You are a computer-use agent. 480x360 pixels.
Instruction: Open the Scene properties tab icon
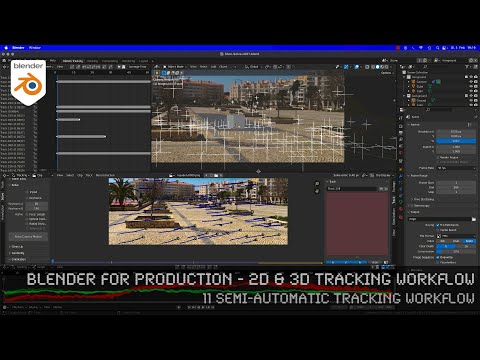pyautogui.click(x=401, y=146)
